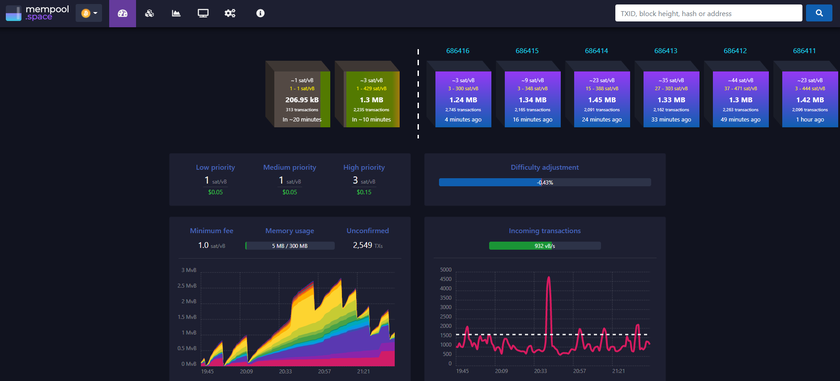
Task: Focus the TXID search input field
Action: point(708,13)
